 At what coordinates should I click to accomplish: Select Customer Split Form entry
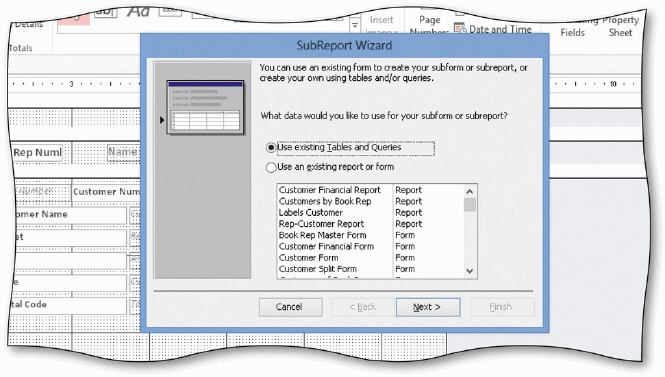pos(318,269)
